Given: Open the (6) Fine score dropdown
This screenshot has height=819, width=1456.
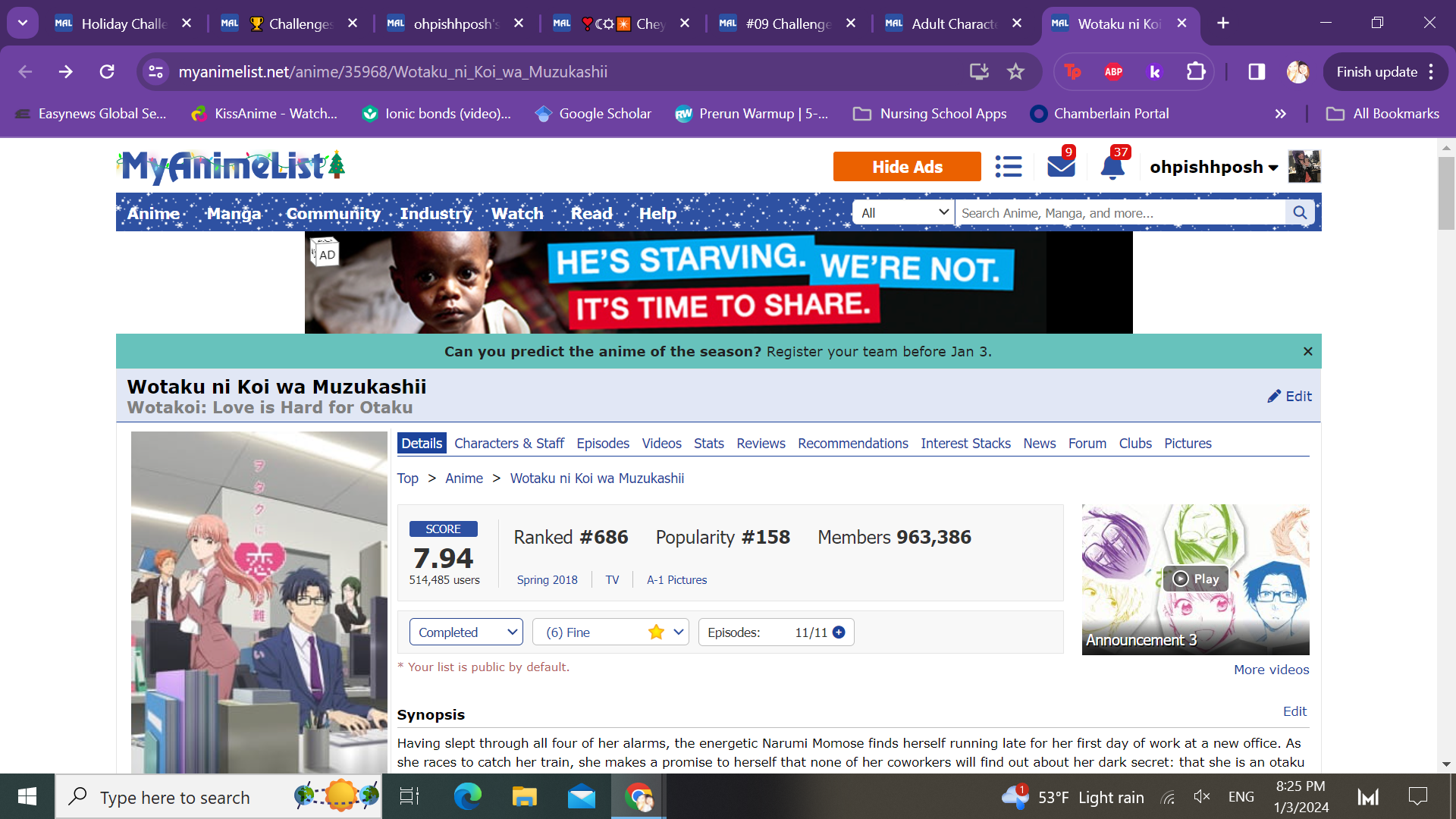Looking at the screenshot, I should [610, 632].
